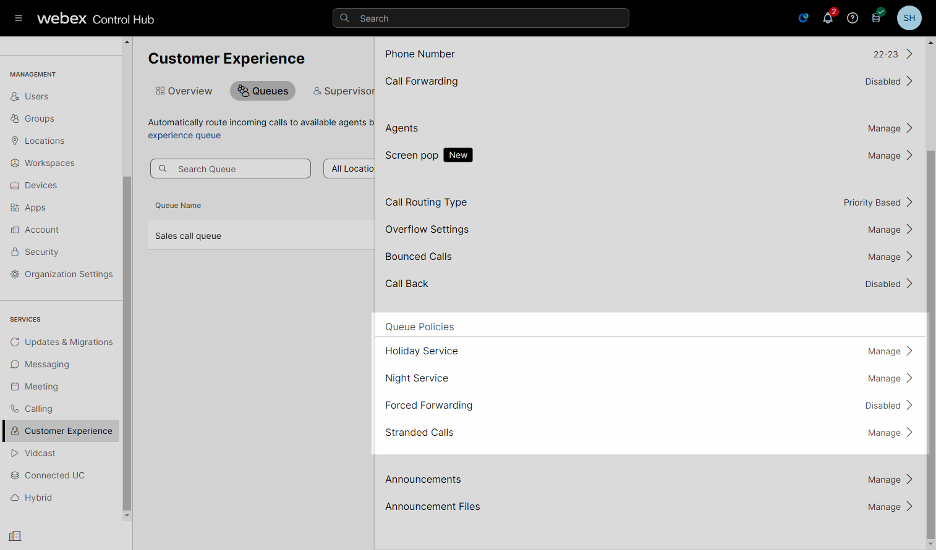
Task: Open Calling in the Services menu
Action: (x=38, y=408)
